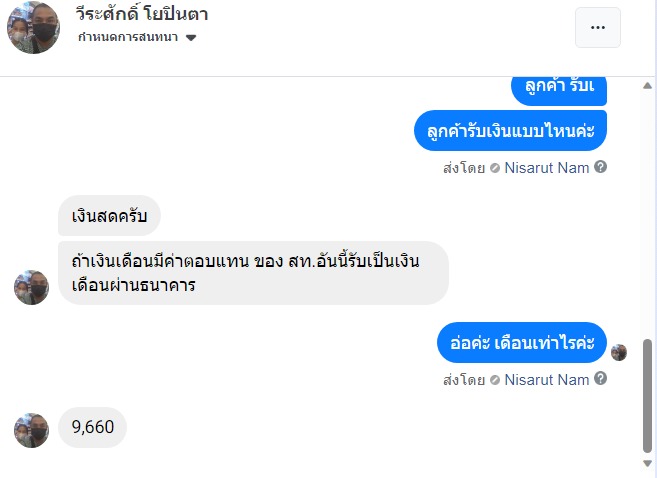The width and height of the screenshot is (657, 478).
Task: Expand the กำหนดการสนทนา dropdown
Action: [191, 38]
